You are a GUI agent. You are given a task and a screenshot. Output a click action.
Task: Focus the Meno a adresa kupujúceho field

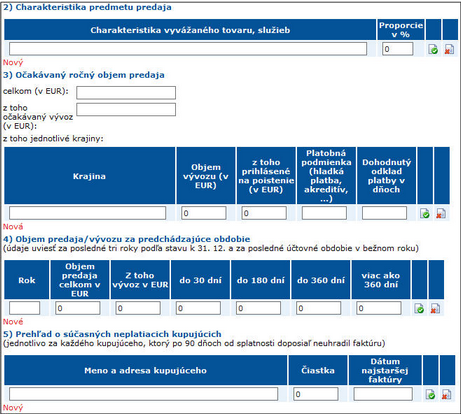pyautogui.click(x=143, y=394)
